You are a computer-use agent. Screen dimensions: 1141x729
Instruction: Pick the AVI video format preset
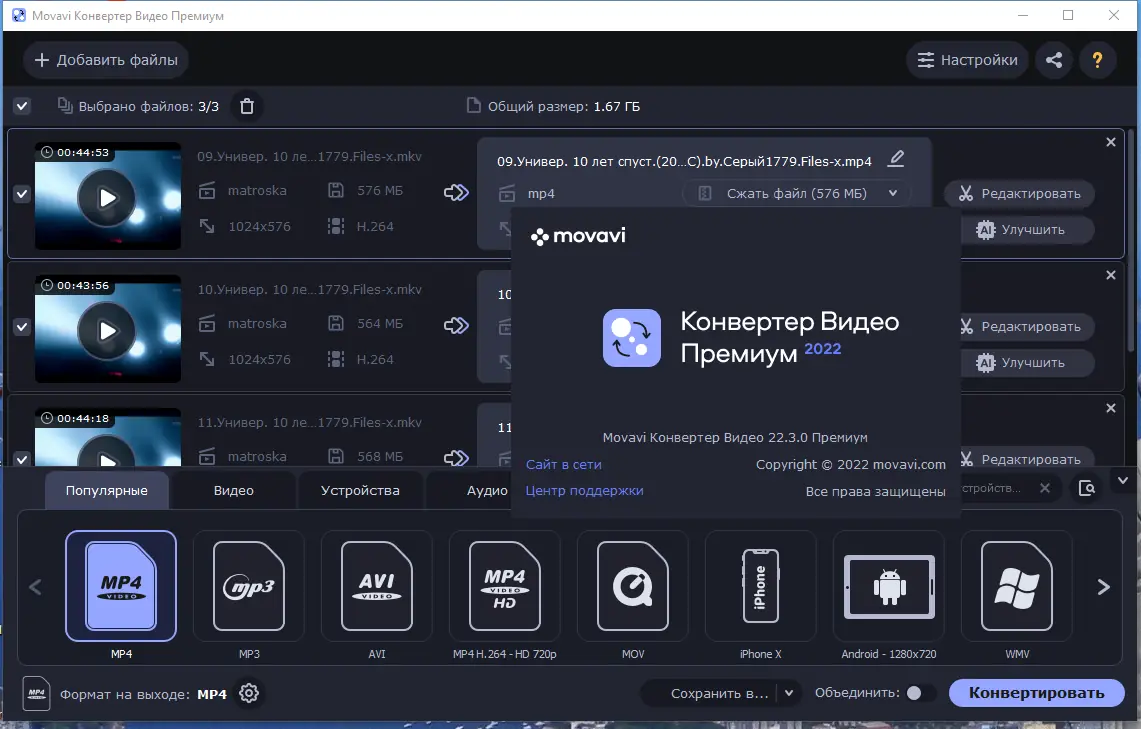pos(377,586)
